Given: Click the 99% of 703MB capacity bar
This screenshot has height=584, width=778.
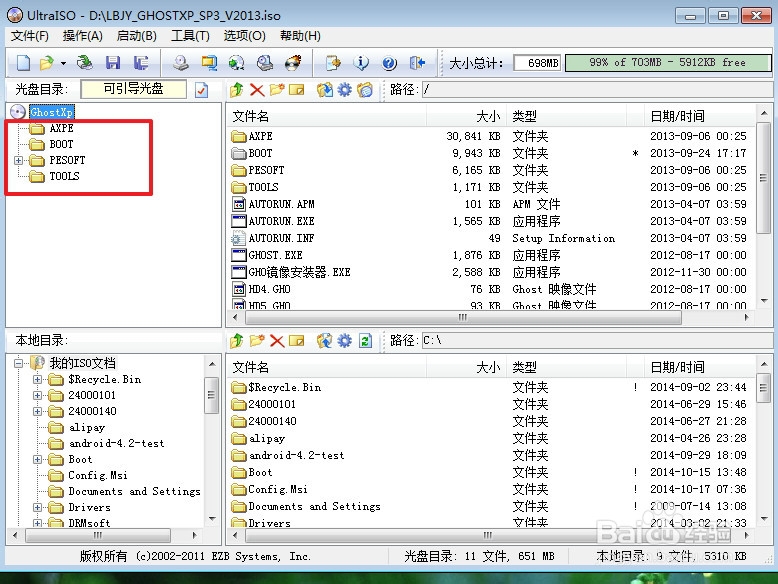Looking at the screenshot, I should [667, 63].
